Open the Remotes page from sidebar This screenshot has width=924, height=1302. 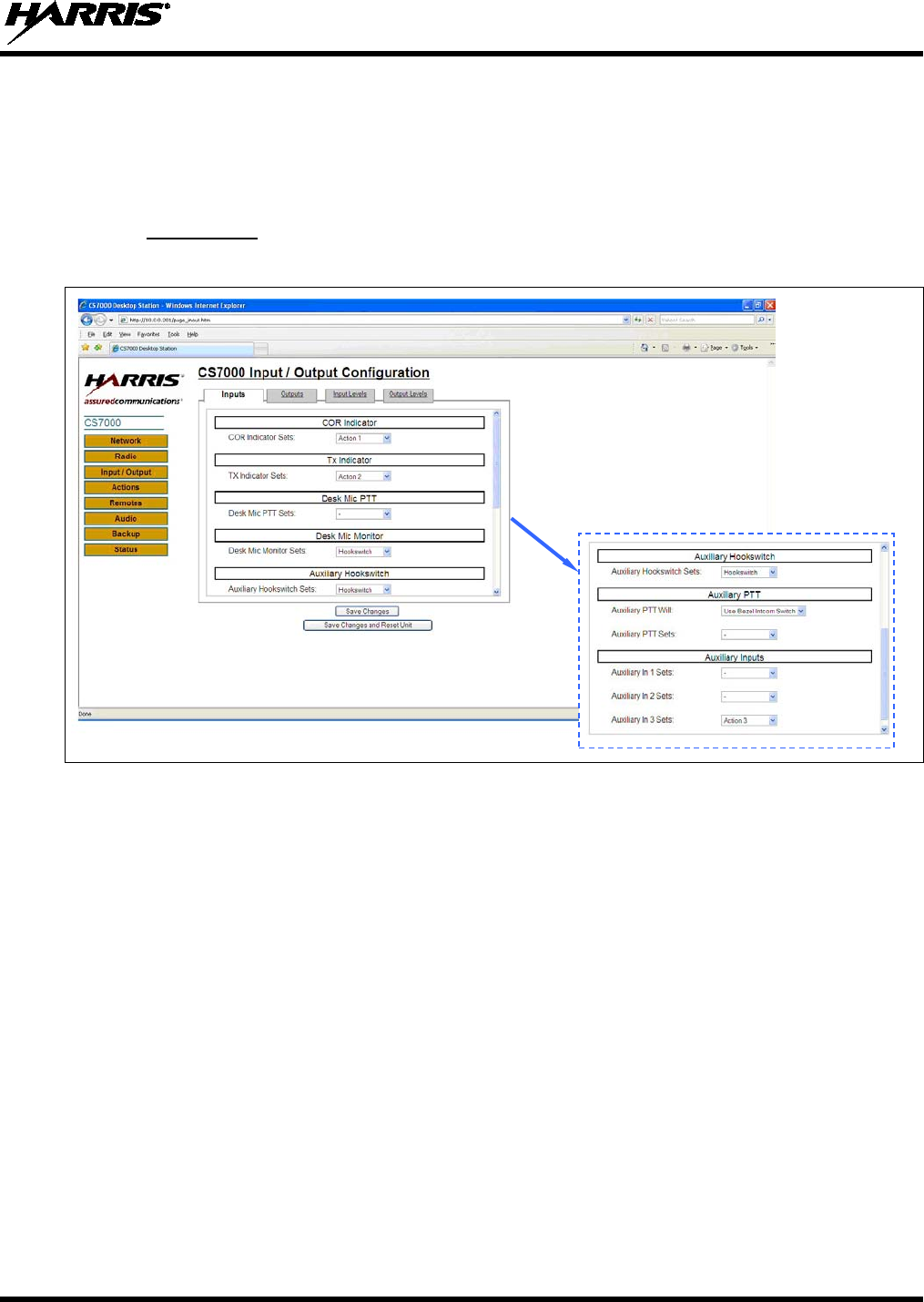[126, 503]
